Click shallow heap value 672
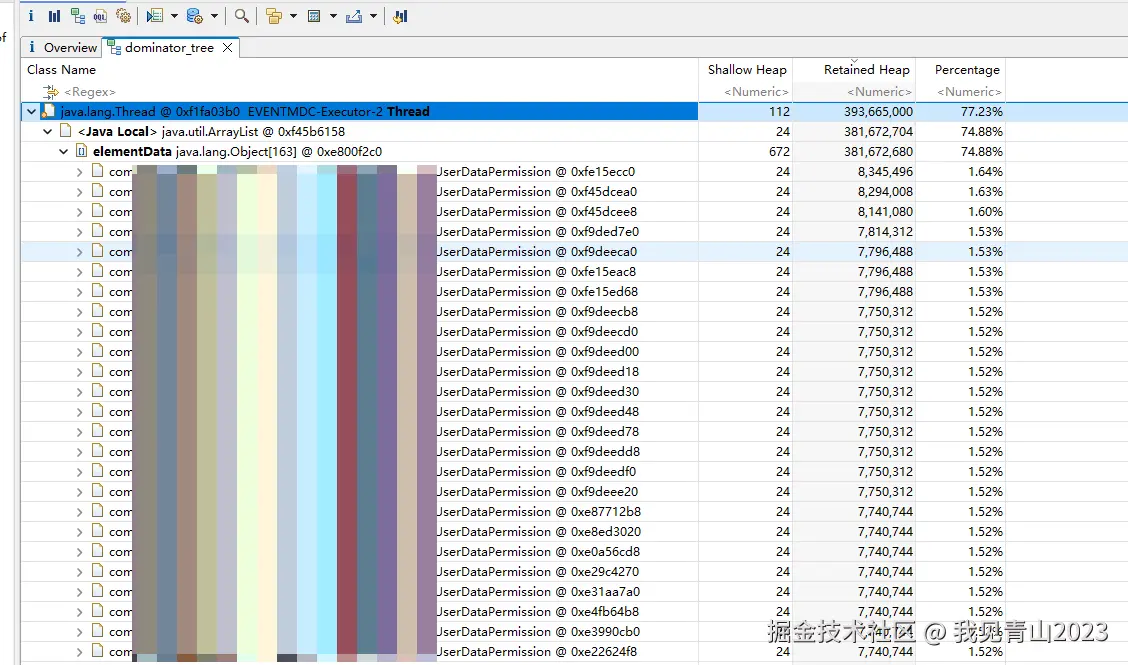The height and width of the screenshot is (665, 1128). coord(779,152)
